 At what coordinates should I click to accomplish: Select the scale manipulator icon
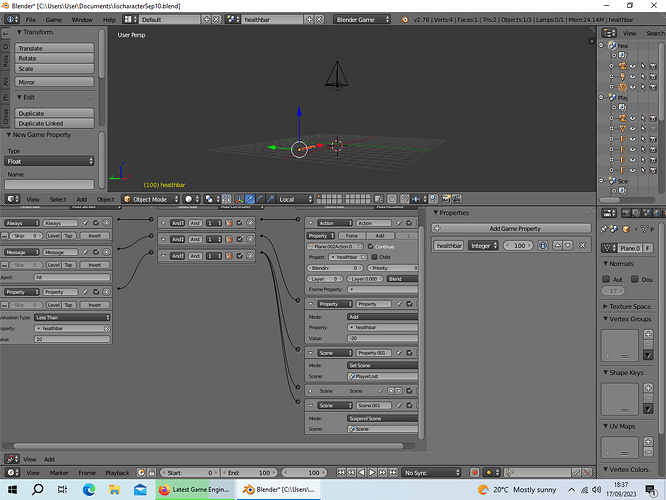click(270, 199)
